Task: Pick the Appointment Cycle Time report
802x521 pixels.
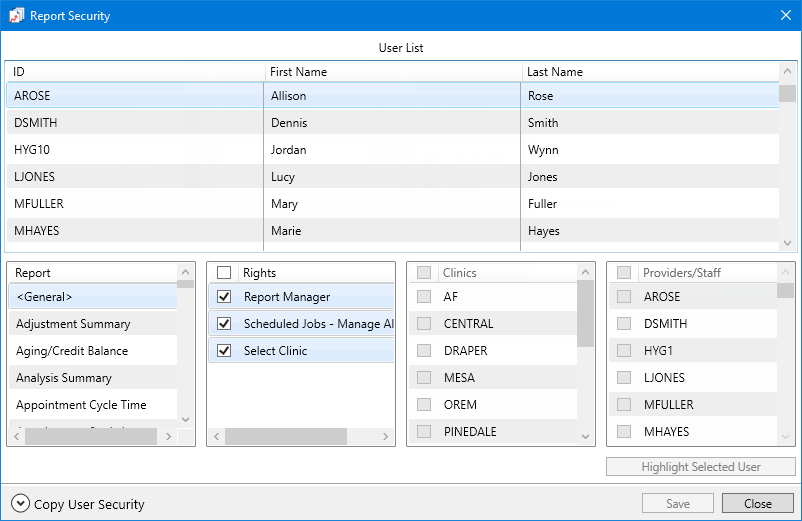Action: (x=81, y=405)
